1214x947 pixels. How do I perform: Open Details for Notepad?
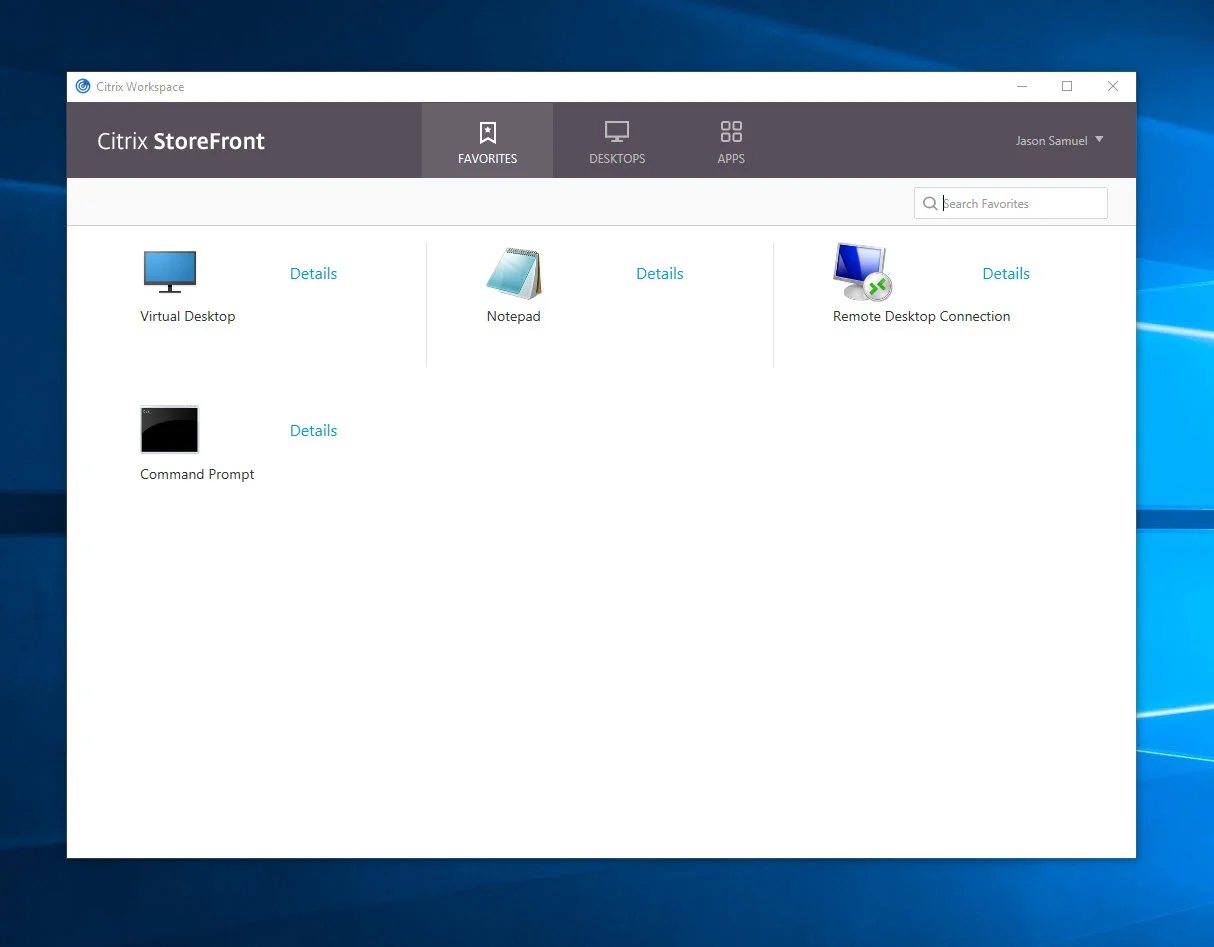660,274
